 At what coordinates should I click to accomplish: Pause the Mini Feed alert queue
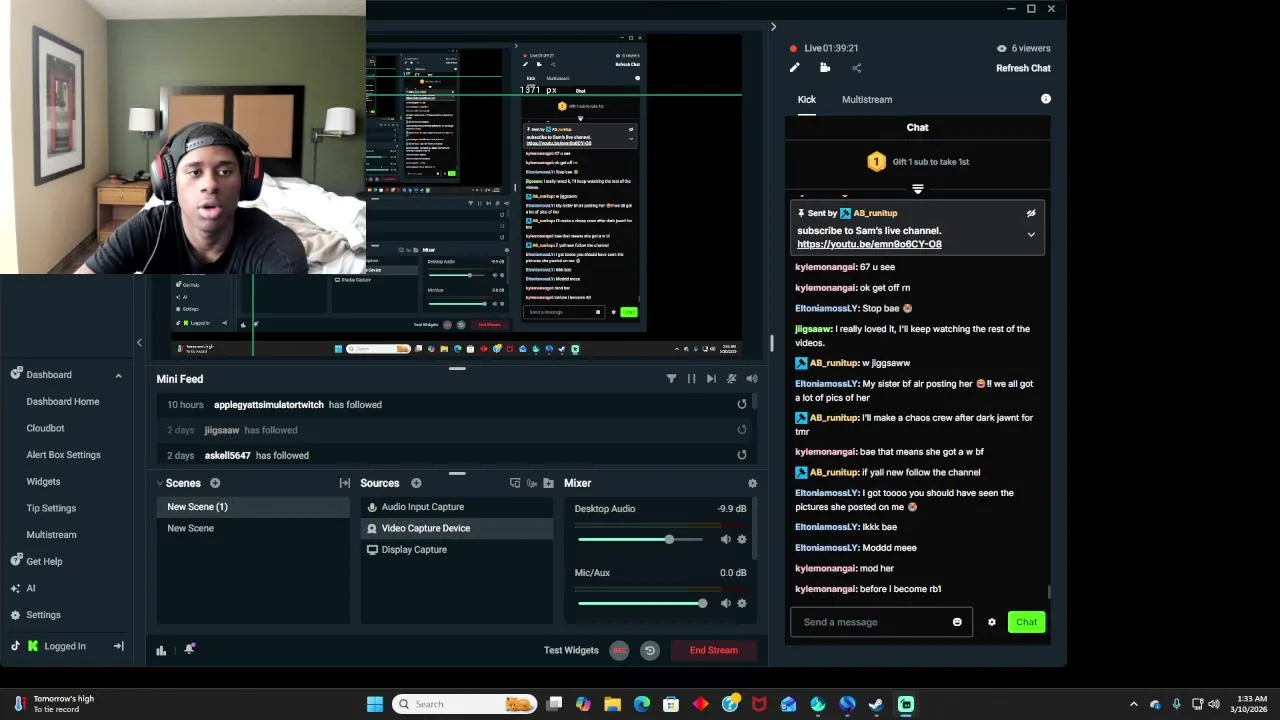pos(691,379)
